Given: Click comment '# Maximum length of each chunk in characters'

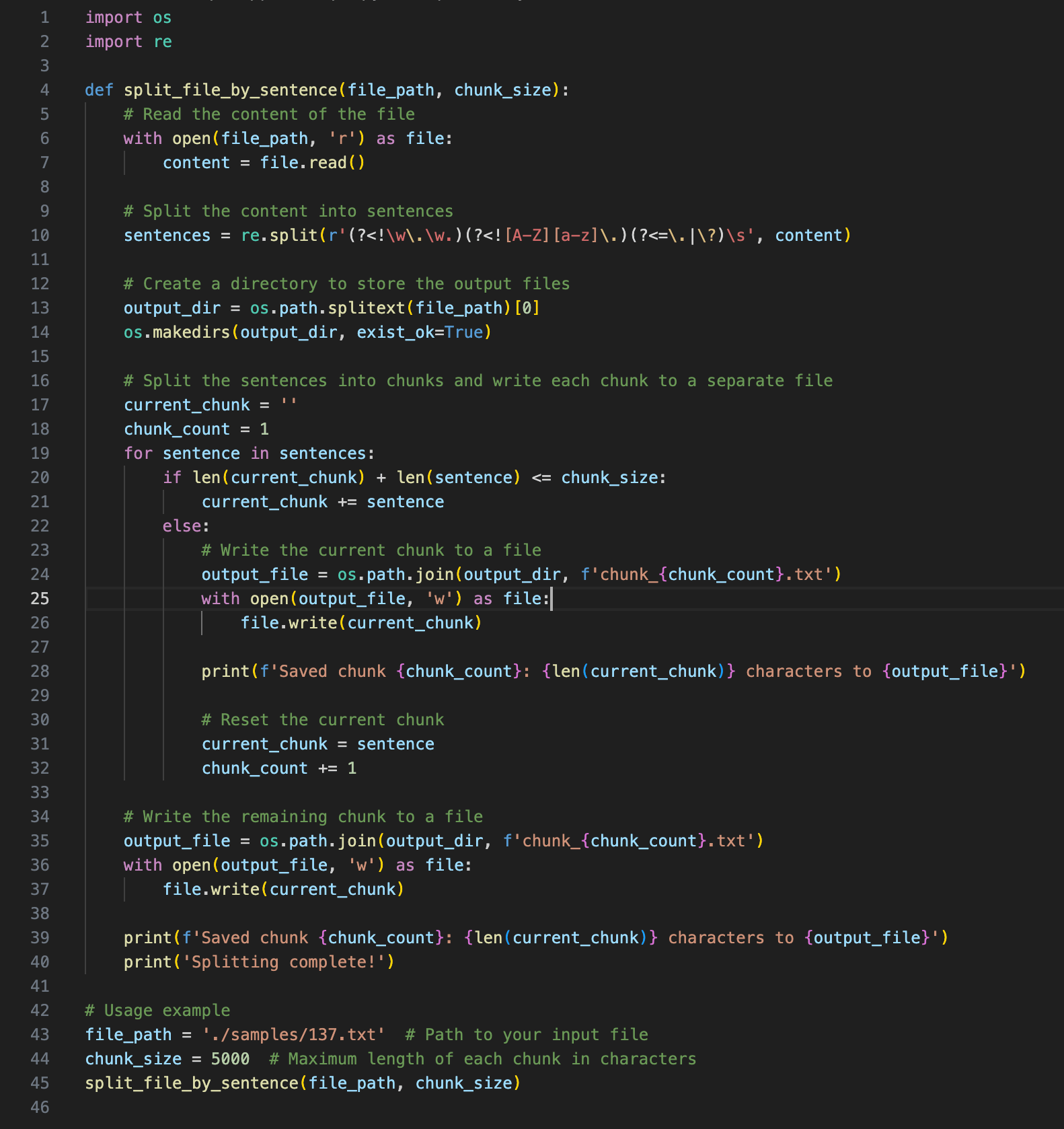Looking at the screenshot, I should pos(482,1059).
